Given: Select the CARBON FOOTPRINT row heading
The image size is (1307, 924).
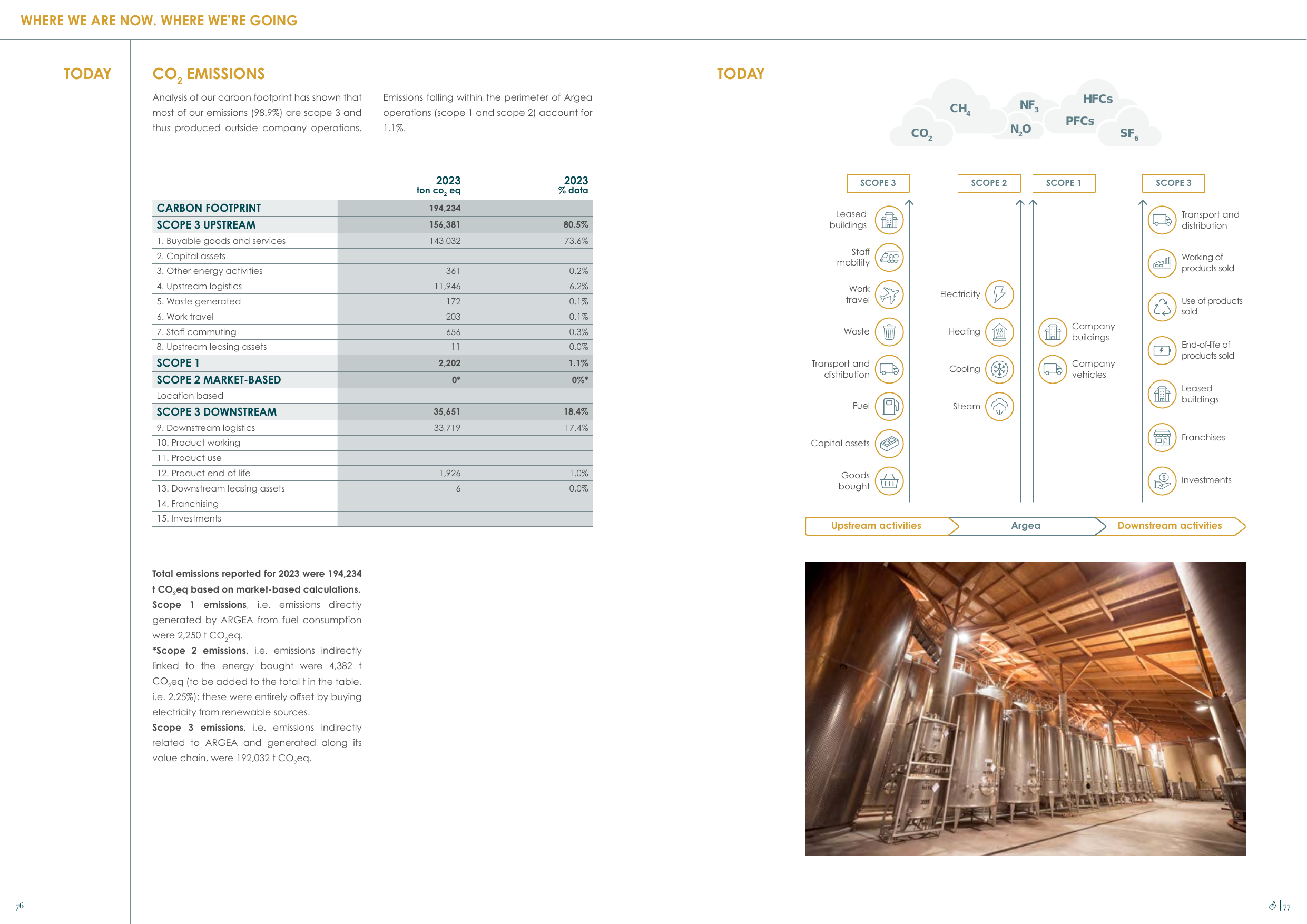Looking at the screenshot, I should click(209, 208).
